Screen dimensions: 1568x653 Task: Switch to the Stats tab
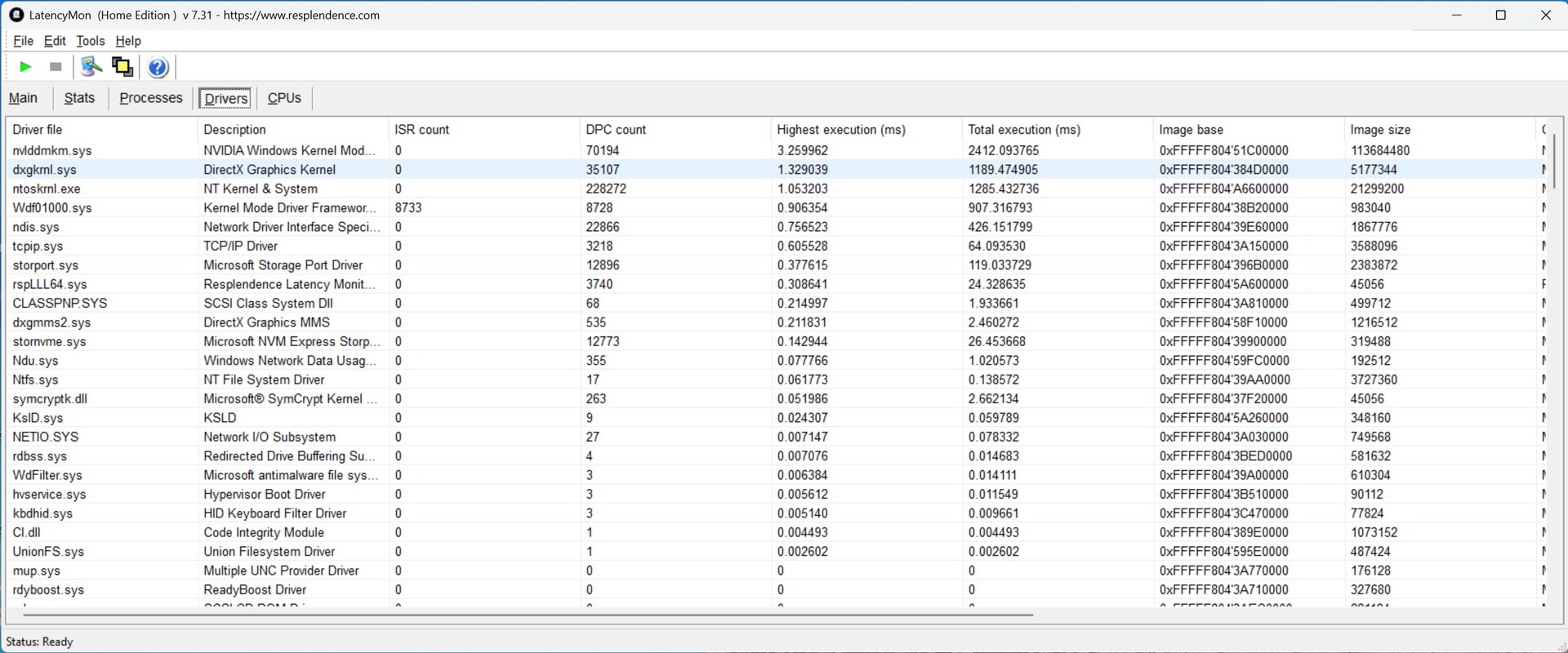click(x=79, y=98)
